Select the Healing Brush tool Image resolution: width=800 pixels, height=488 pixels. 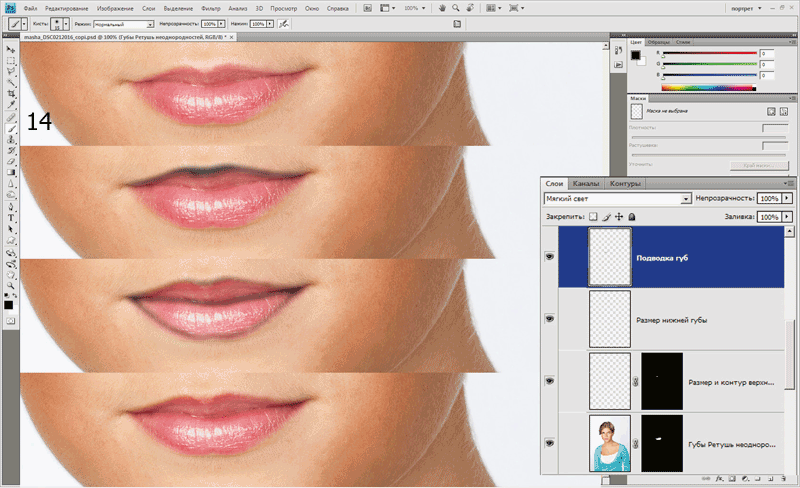[10, 117]
